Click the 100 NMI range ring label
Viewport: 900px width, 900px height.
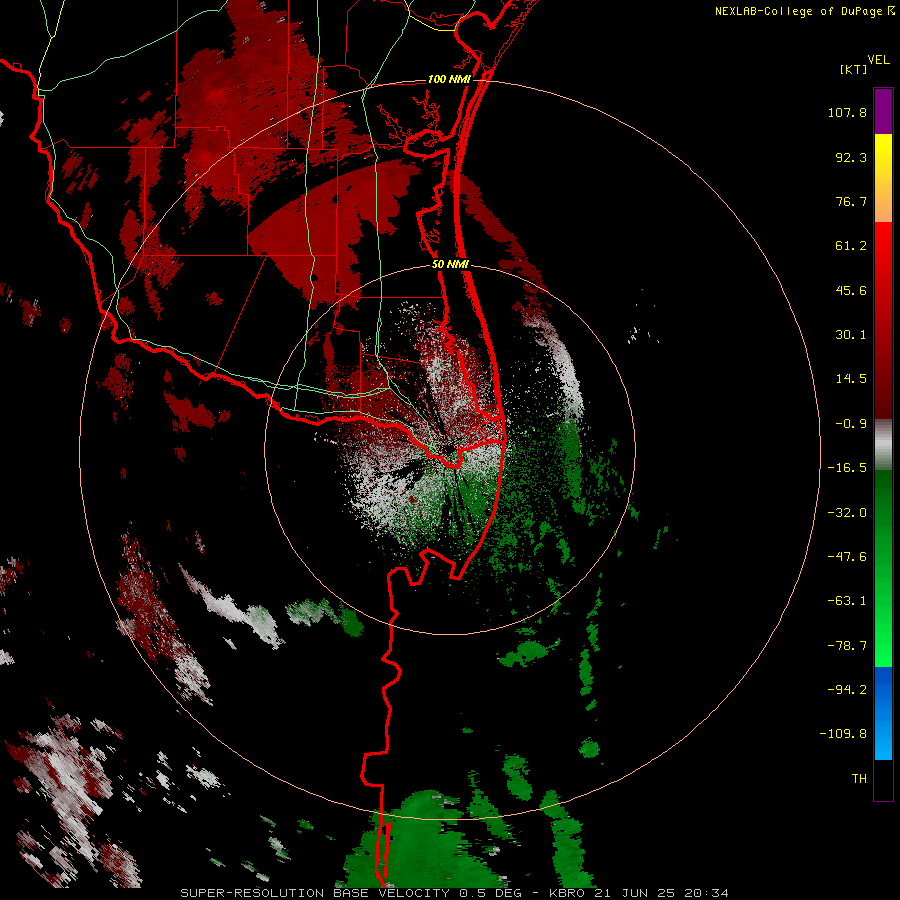coord(449,79)
